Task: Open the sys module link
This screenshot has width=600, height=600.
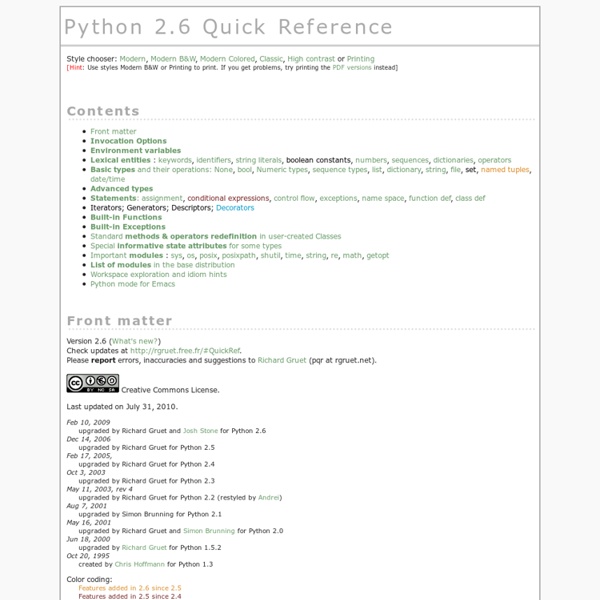Action: pyautogui.click(x=176, y=255)
